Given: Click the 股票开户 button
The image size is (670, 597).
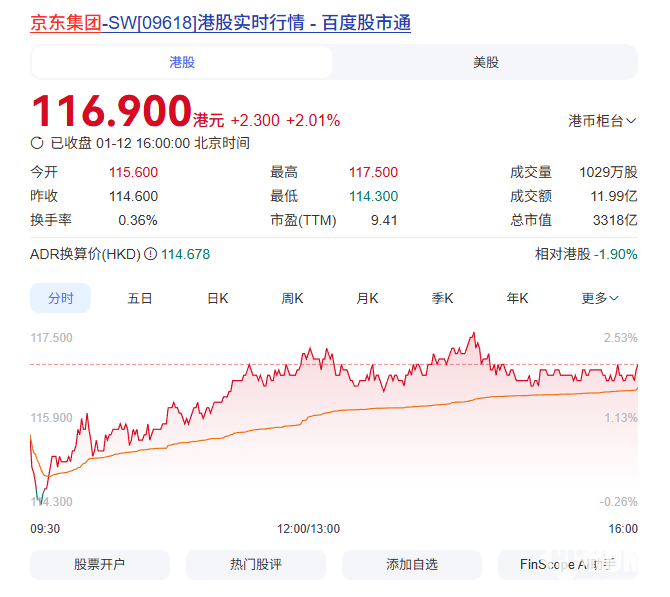Looking at the screenshot, I should [99, 564].
